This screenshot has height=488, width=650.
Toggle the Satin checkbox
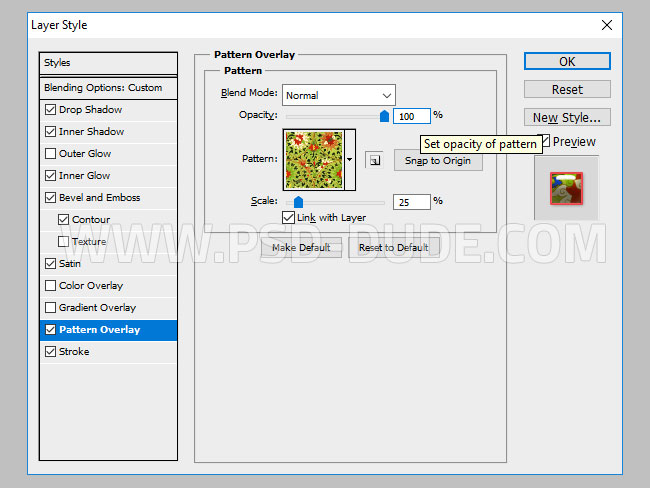[x=51, y=263]
